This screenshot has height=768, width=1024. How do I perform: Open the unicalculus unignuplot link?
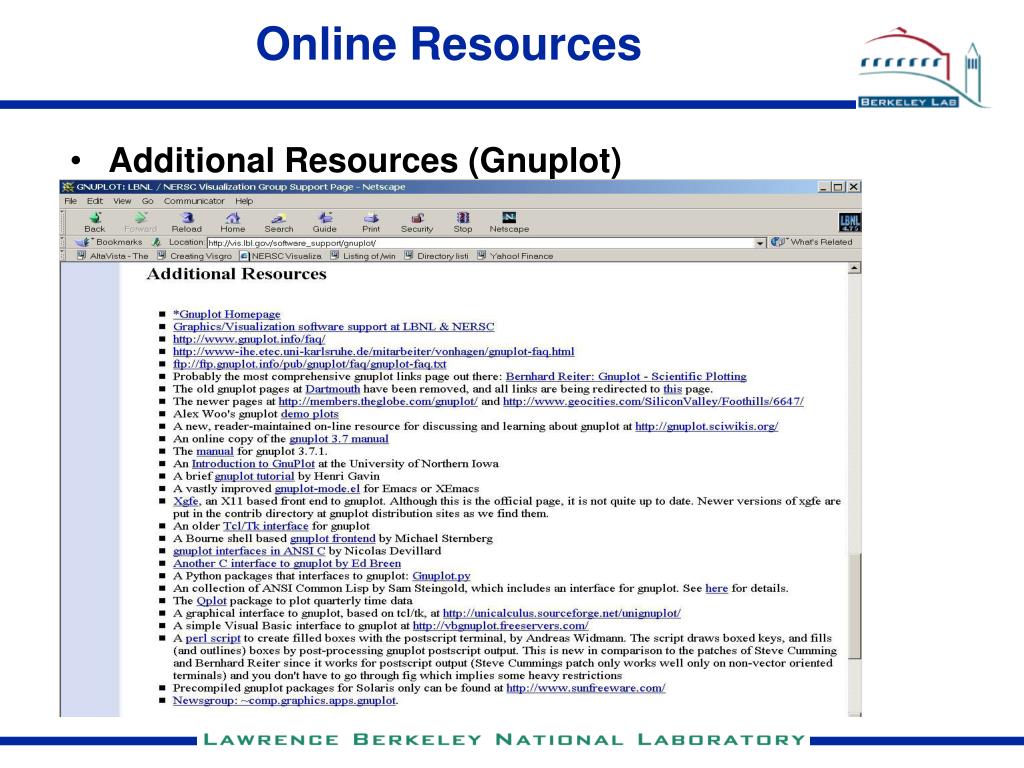click(x=562, y=613)
